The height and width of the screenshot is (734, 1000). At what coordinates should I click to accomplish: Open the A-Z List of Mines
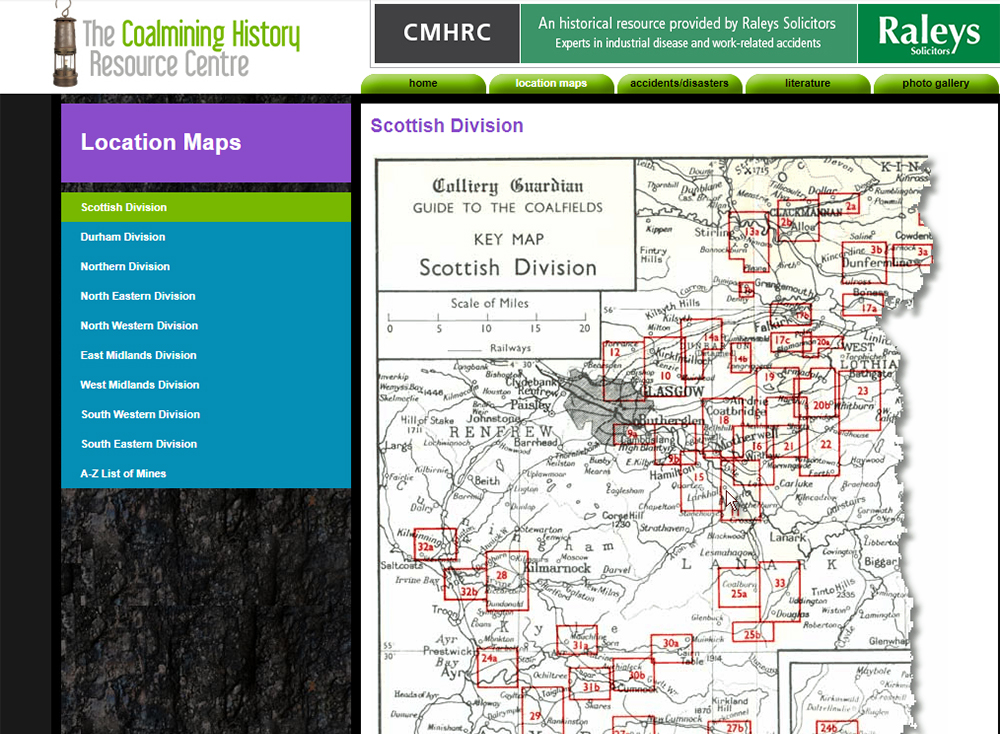pyautogui.click(x=123, y=474)
